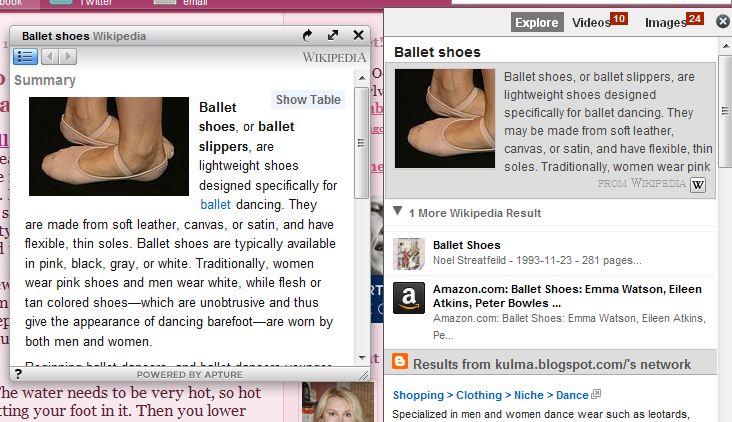Image resolution: width=732 pixels, height=422 pixels.
Task: Expand the Wikipedia popup to full size
Action: [333, 35]
